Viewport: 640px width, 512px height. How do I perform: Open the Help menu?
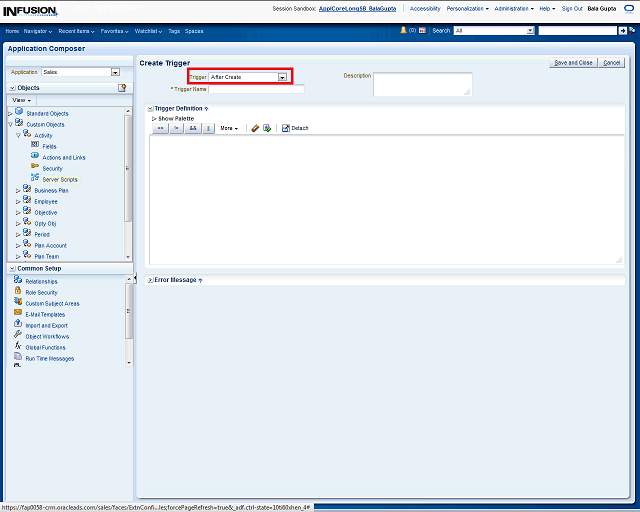point(547,9)
